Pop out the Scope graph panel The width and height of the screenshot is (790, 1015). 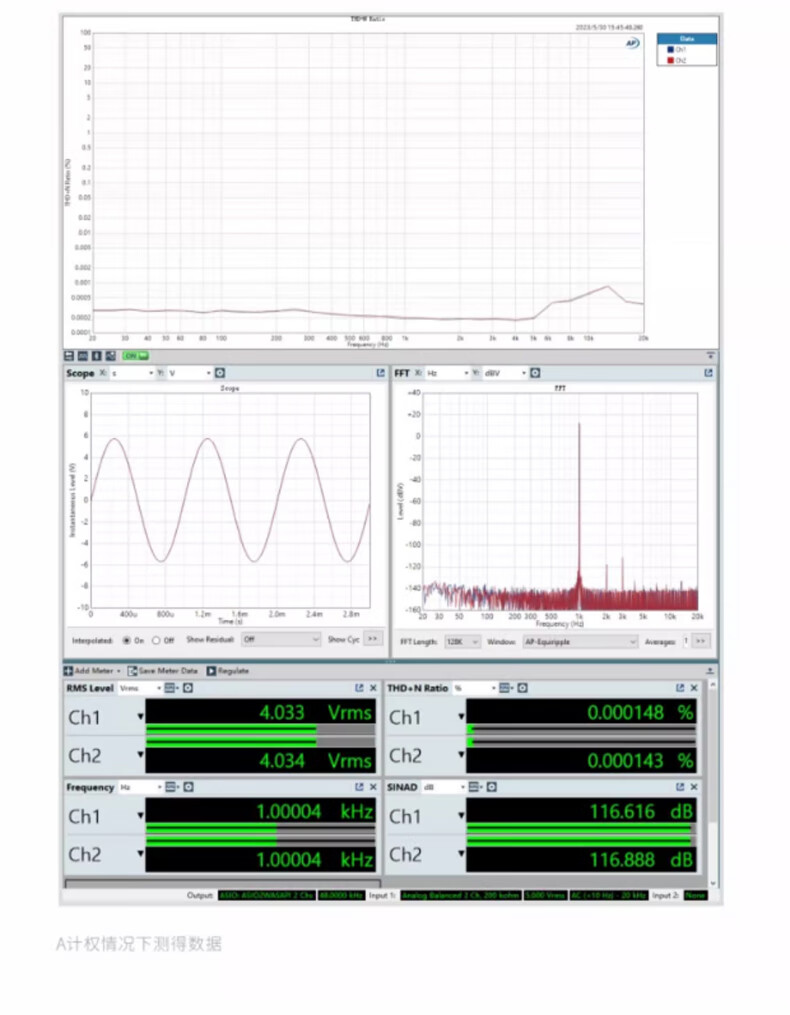[x=381, y=373]
